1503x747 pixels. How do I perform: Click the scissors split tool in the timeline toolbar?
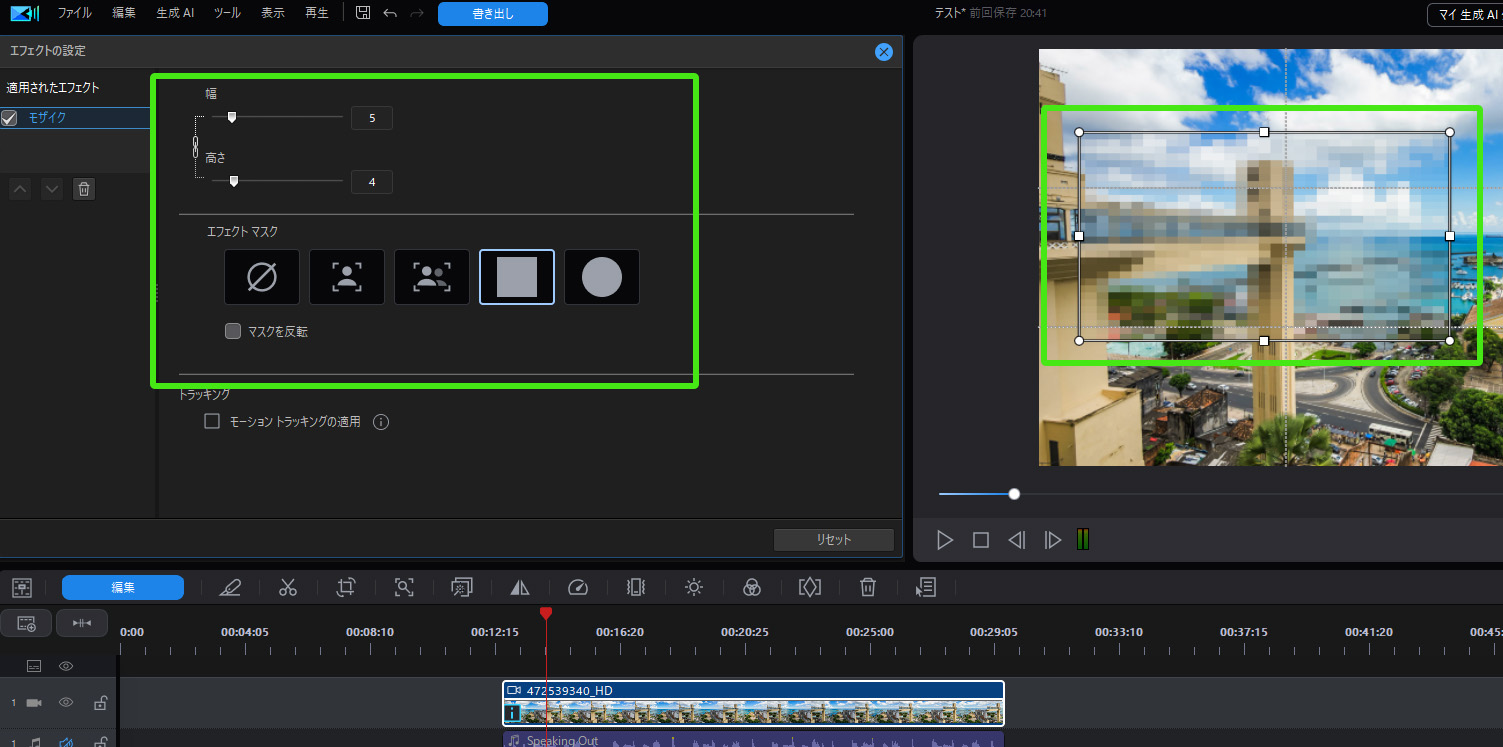tap(288, 588)
